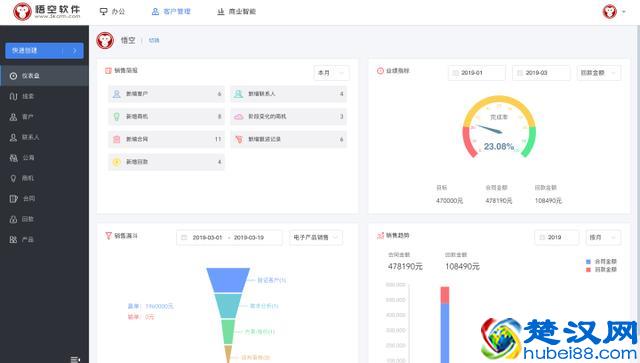Click the 新增客户 person icon
This screenshot has width=640, height=363.
pos(117,94)
